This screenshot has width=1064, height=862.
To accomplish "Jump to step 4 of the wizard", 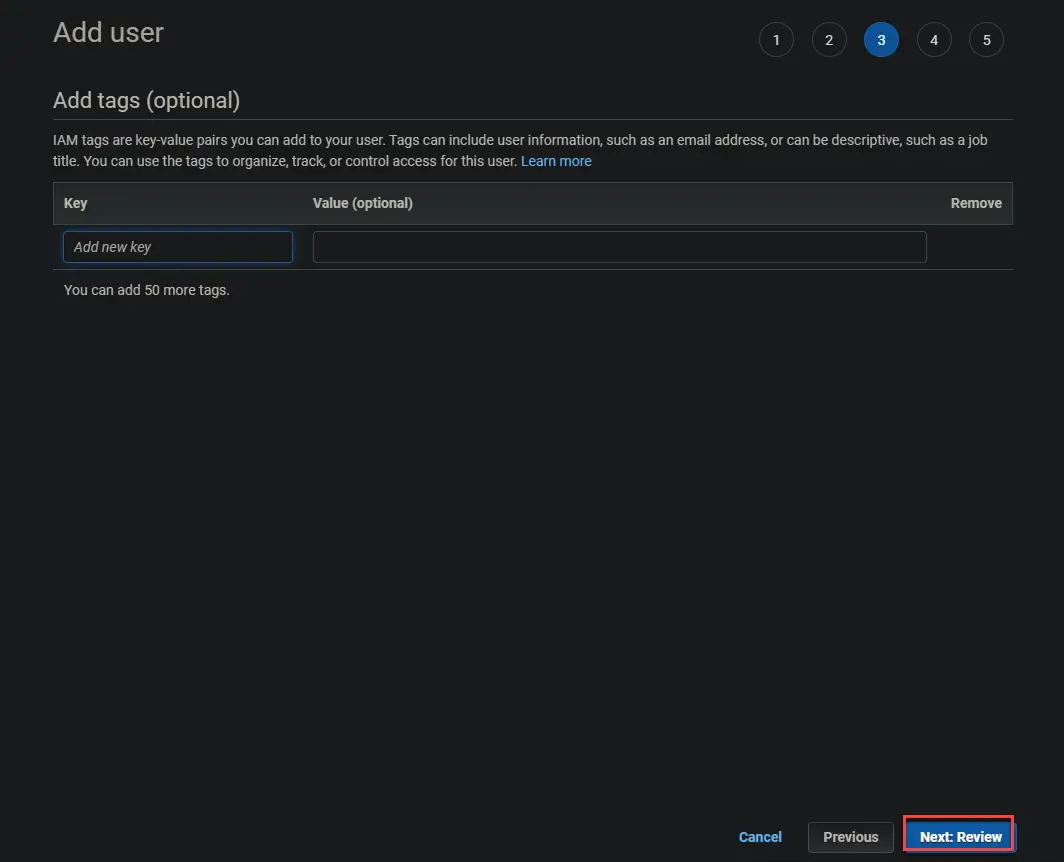I will click(934, 40).
